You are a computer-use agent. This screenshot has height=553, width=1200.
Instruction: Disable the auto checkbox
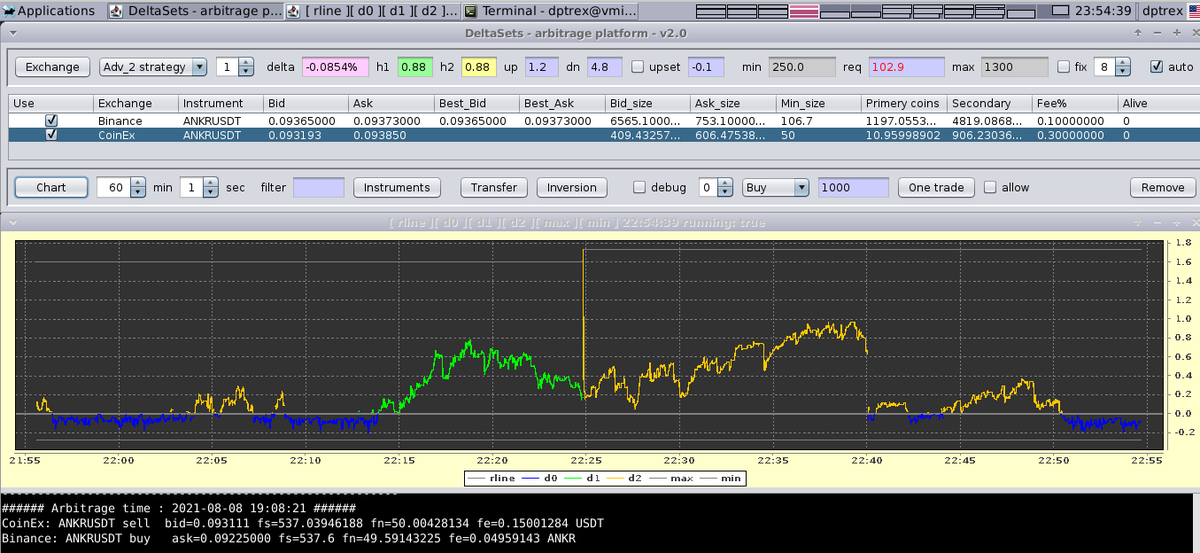coord(1158,67)
